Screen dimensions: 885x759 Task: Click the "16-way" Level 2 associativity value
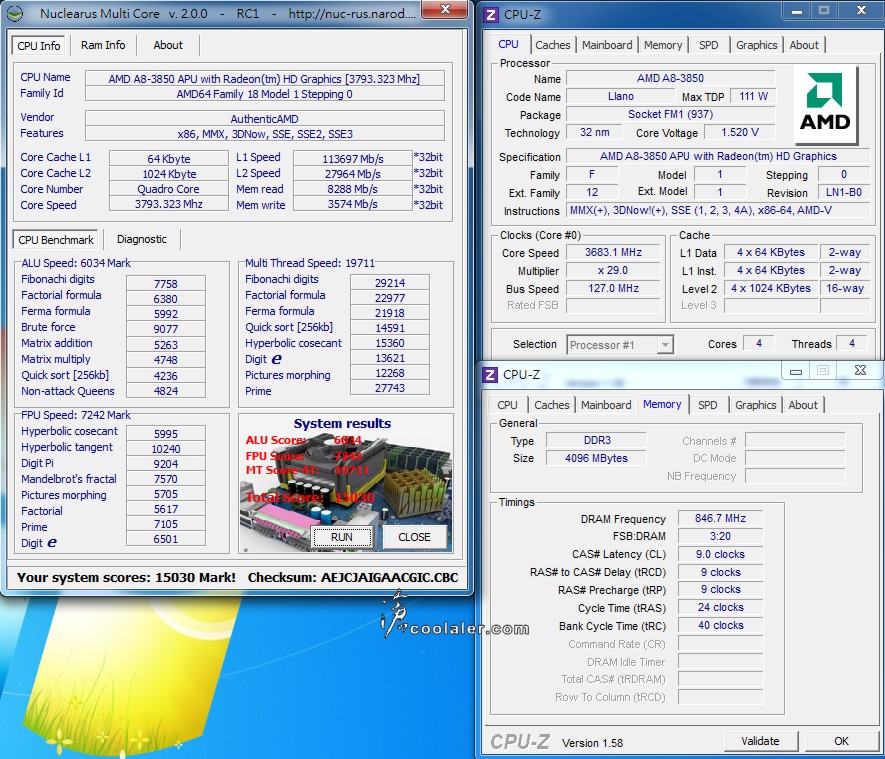coord(845,288)
